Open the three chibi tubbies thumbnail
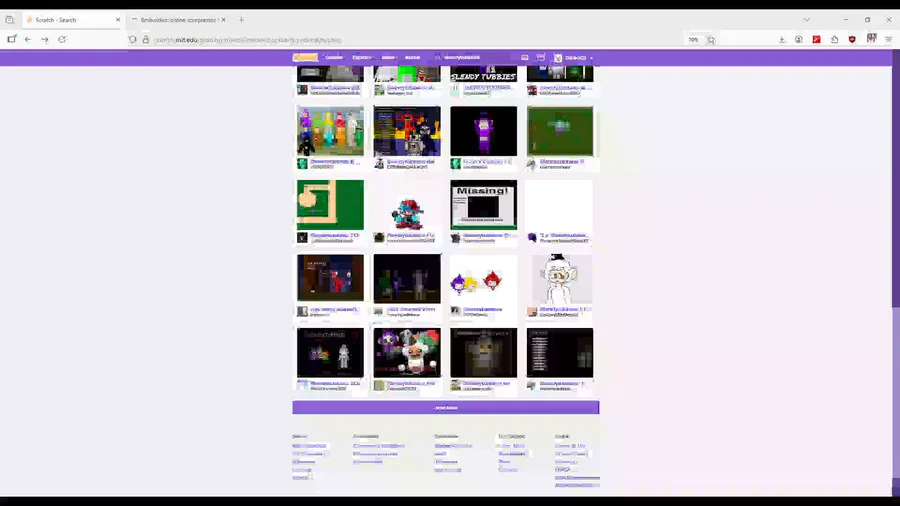The width and height of the screenshot is (900, 506). 483,278
